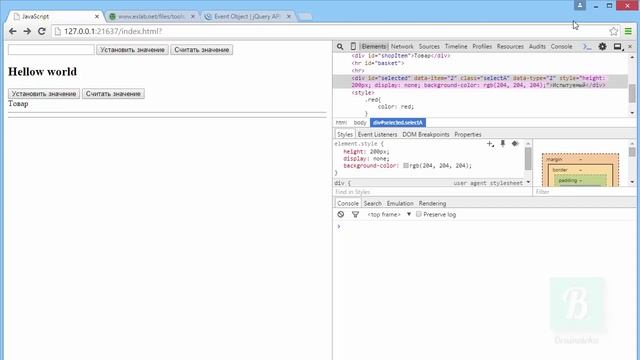640x360 pixels.
Task: Click the lower Считать значение button
Action: point(113,94)
